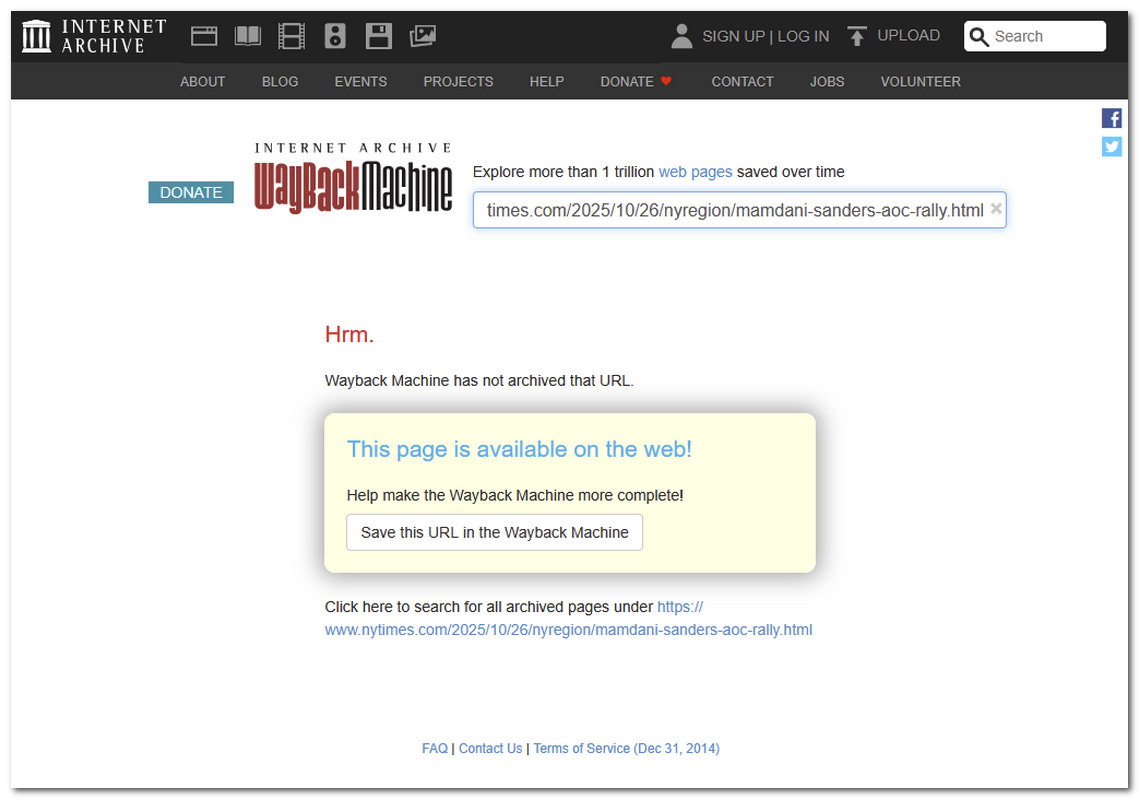Screen dimensions: 1140x800
Task: Open the Images icon
Action: point(422,36)
